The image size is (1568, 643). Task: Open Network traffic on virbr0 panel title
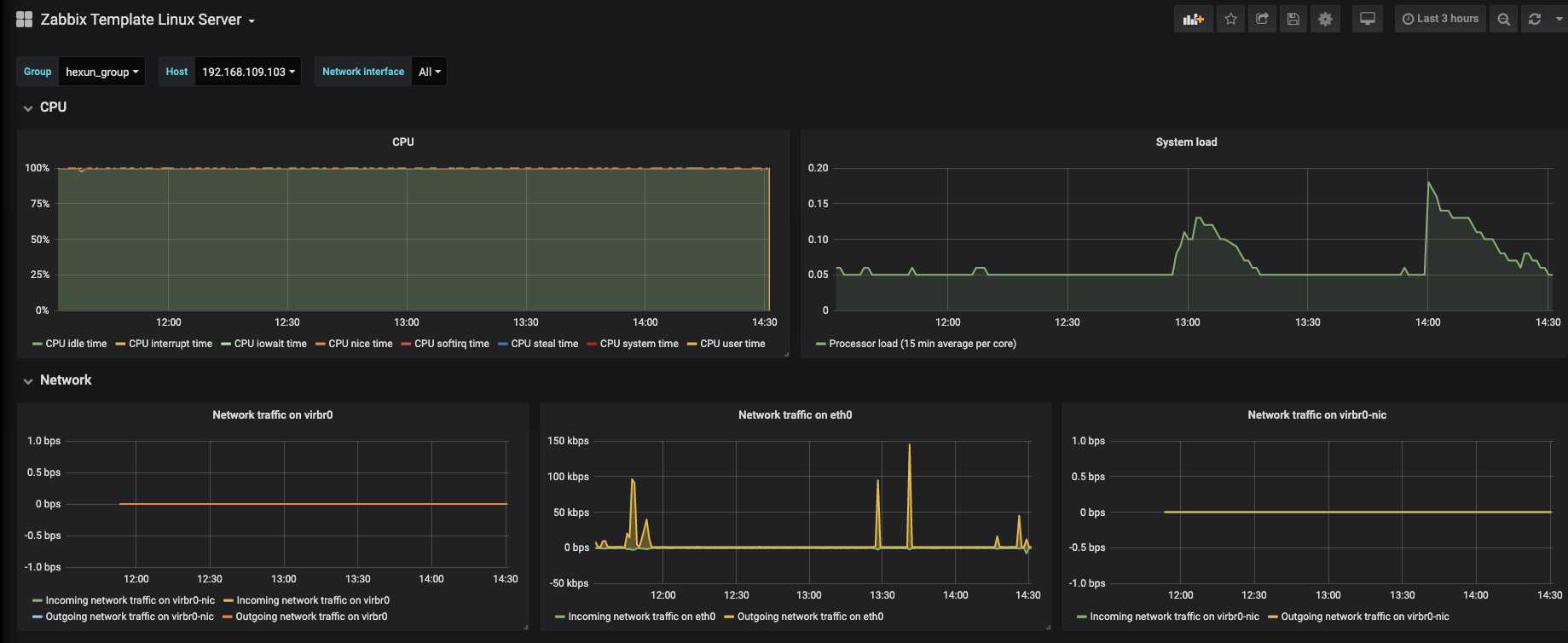(273, 415)
